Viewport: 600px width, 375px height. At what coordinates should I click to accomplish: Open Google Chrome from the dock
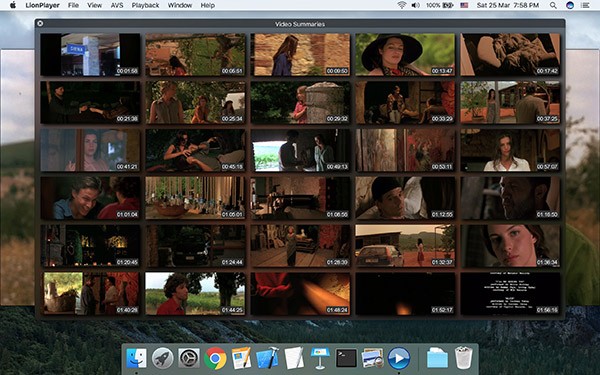[215, 358]
